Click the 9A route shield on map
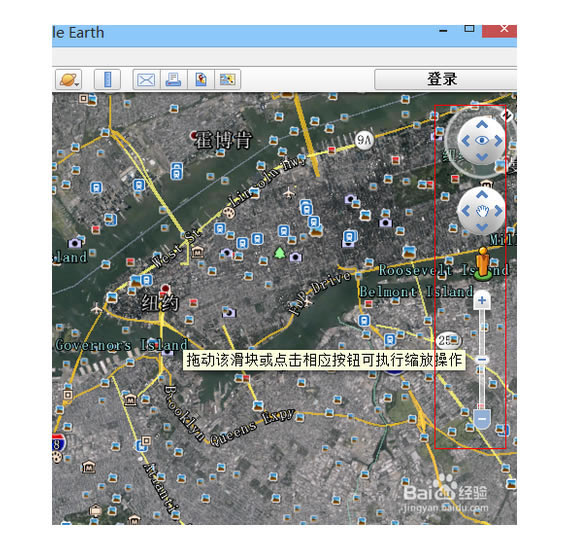Image resolution: width=568 pixels, height=550 pixels. (364, 140)
